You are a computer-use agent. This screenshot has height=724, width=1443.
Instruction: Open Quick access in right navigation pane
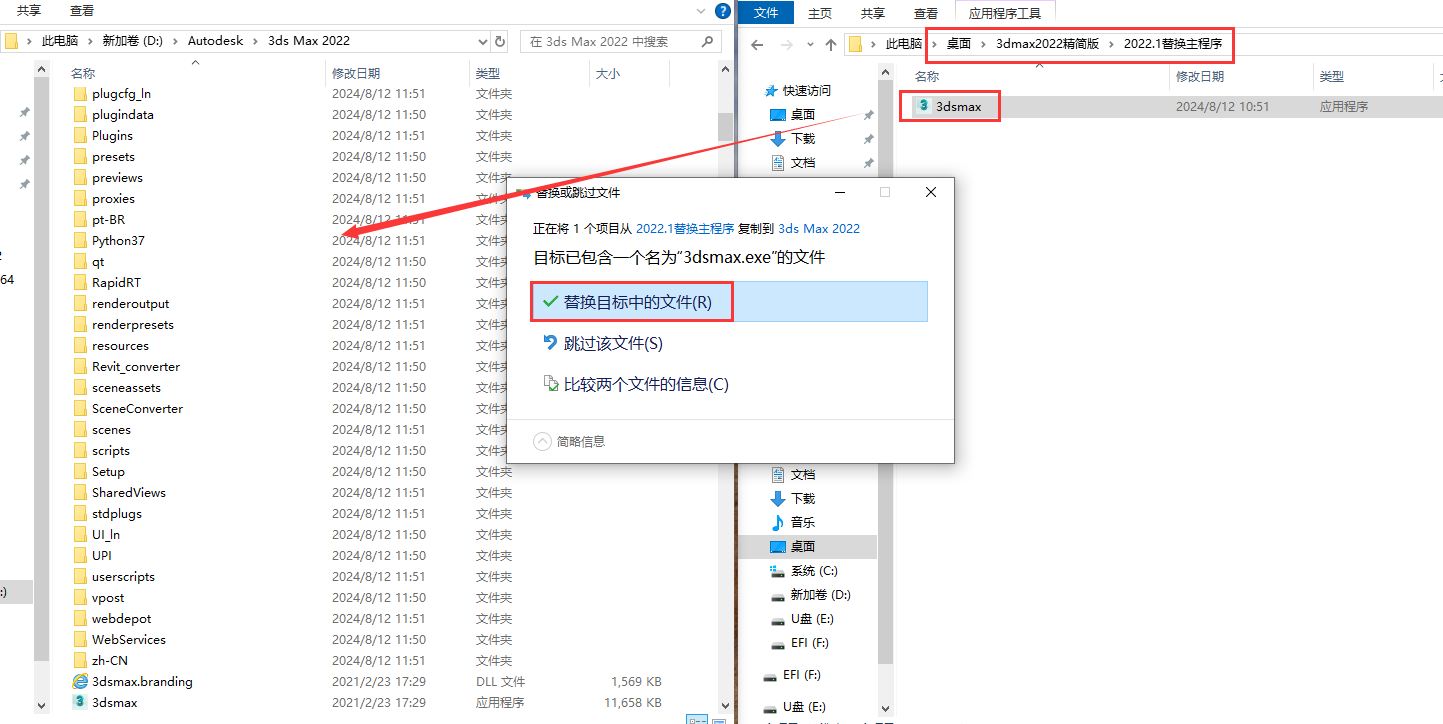pyautogui.click(x=806, y=90)
